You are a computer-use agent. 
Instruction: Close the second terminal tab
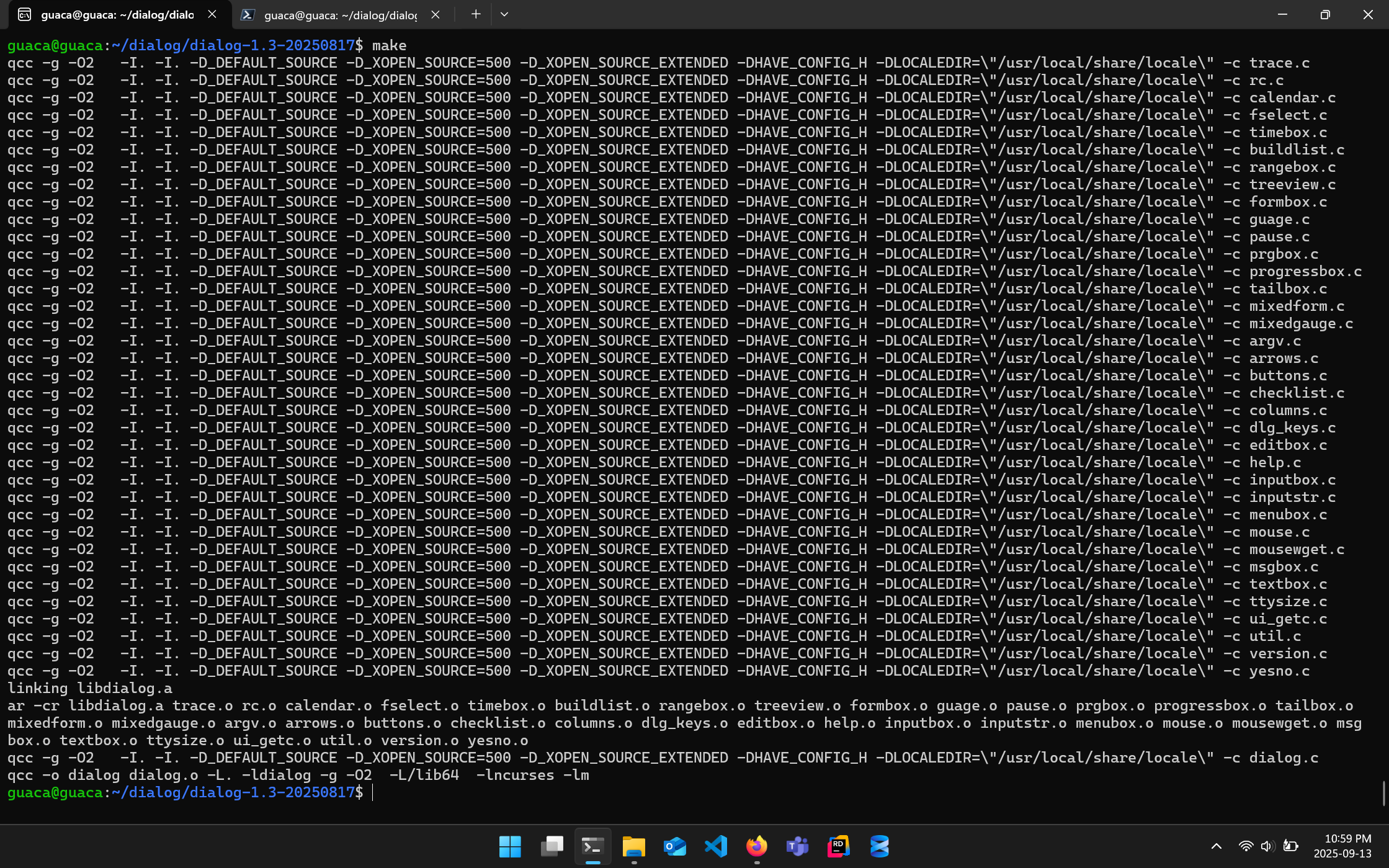point(435,15)
